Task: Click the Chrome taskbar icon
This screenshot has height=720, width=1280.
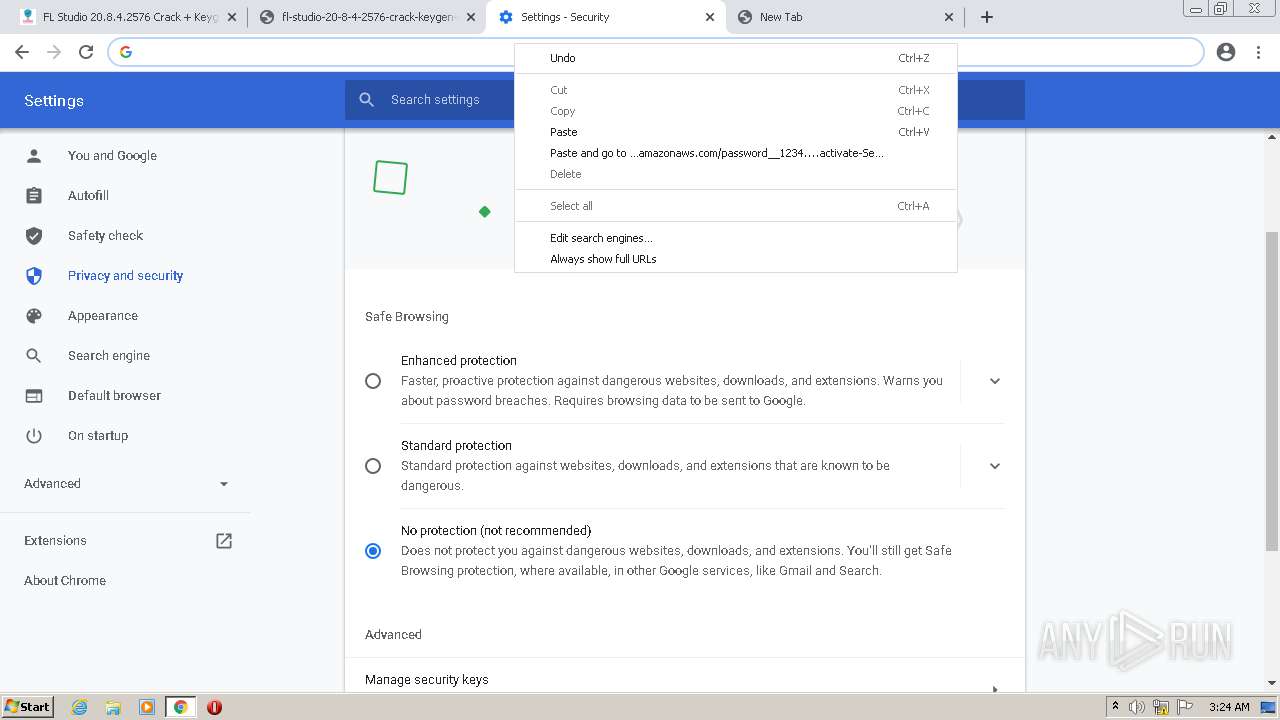Action: 181,707
